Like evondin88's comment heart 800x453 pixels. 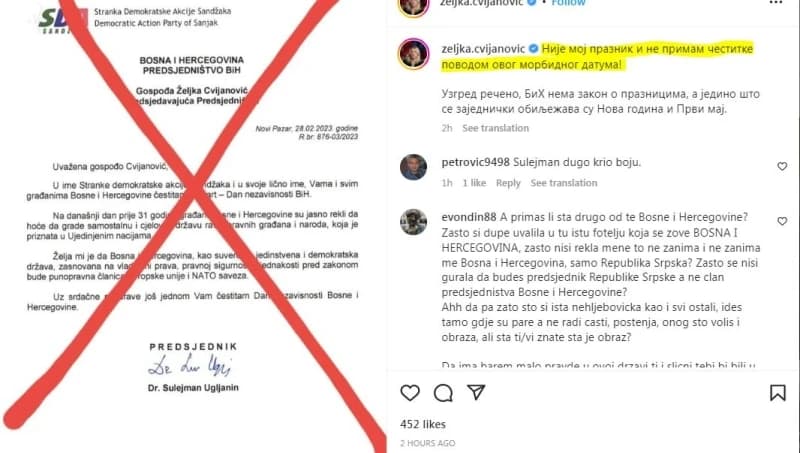pos(782,221)
